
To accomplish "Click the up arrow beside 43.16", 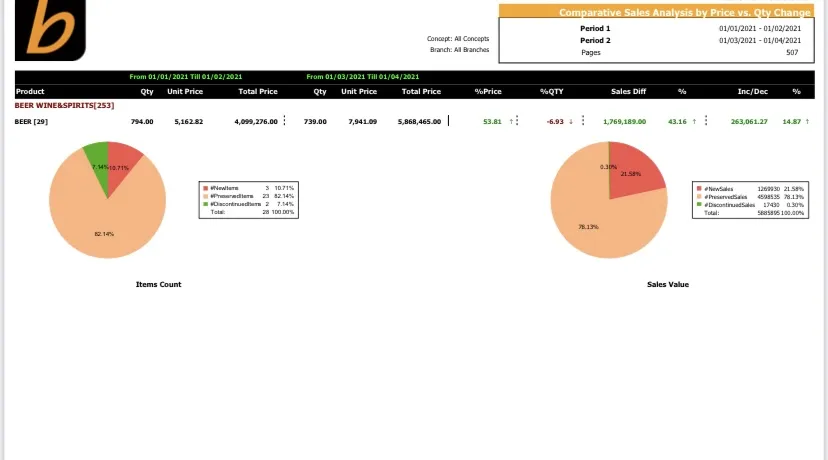I will click(x=694, y=121).
